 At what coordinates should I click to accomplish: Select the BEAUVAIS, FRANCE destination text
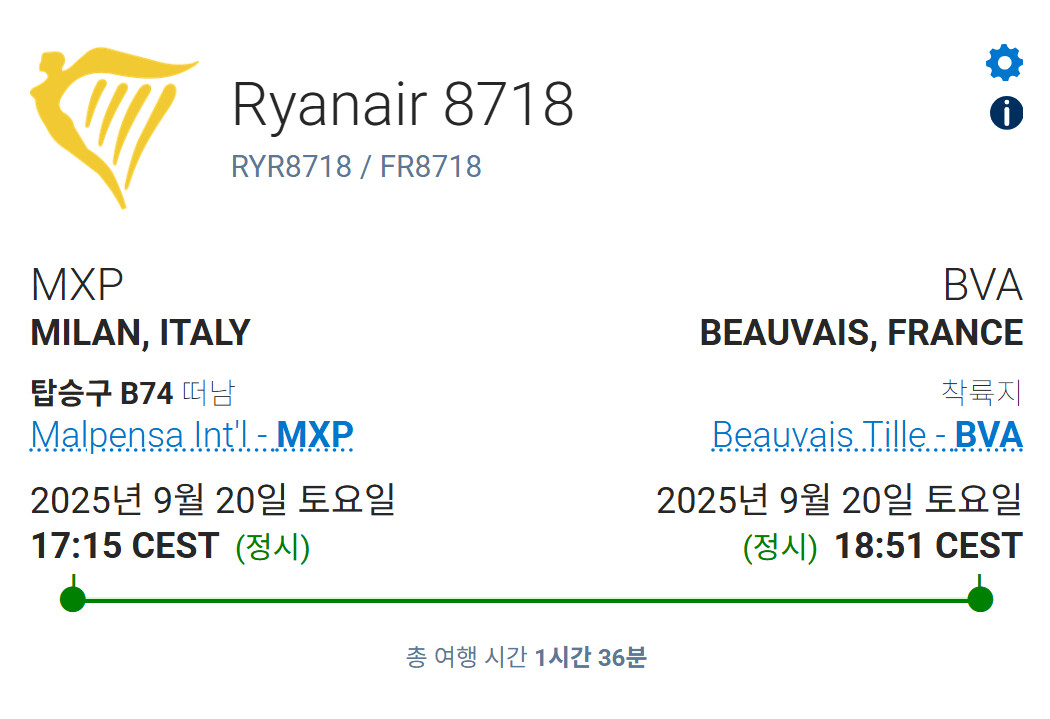861,333
